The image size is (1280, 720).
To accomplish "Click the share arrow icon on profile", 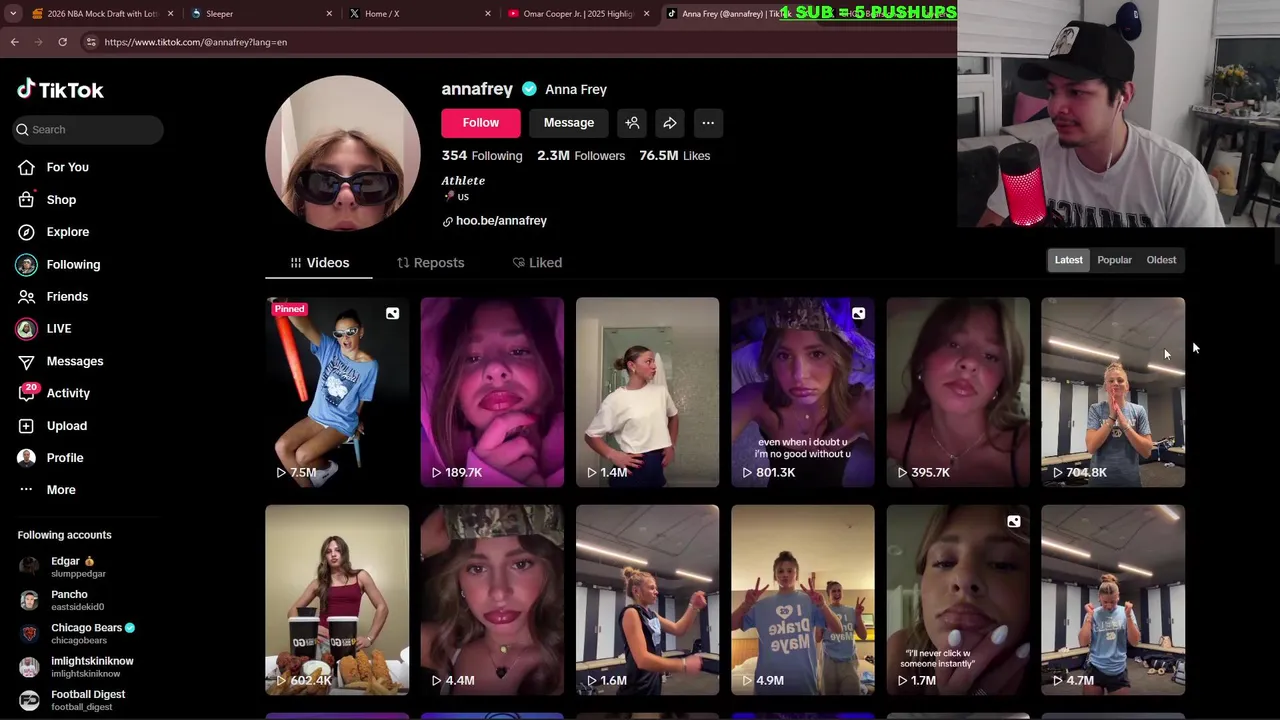I will pos(670,123).
